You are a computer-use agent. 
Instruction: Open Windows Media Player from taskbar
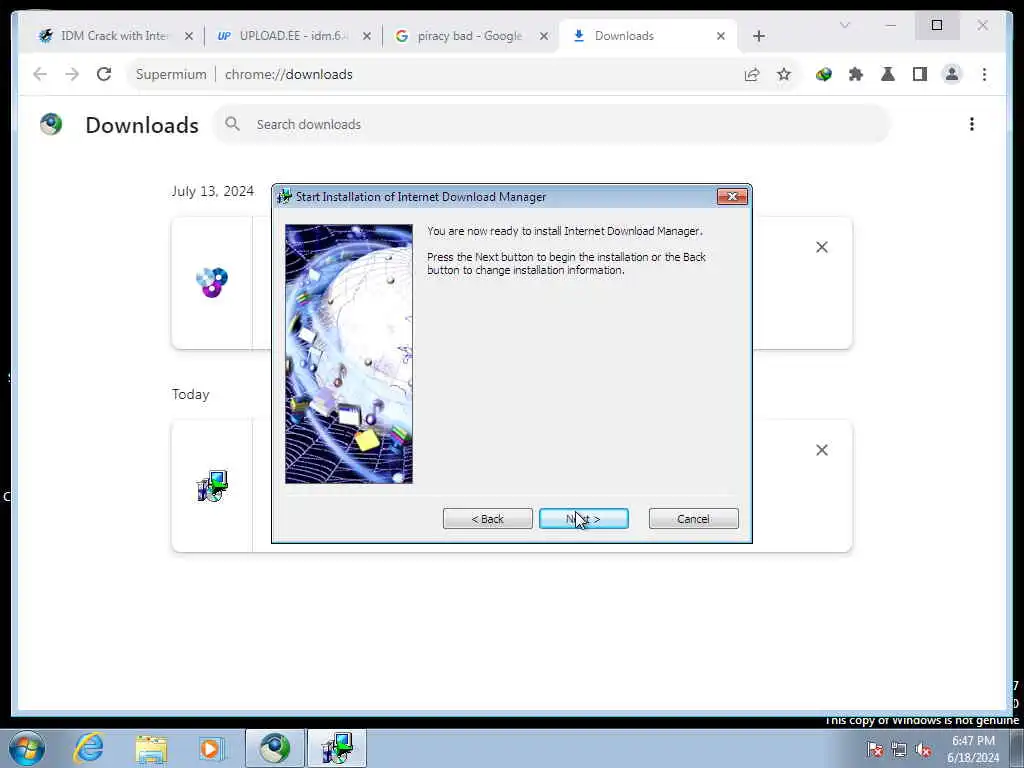click(x=211, y=748)
